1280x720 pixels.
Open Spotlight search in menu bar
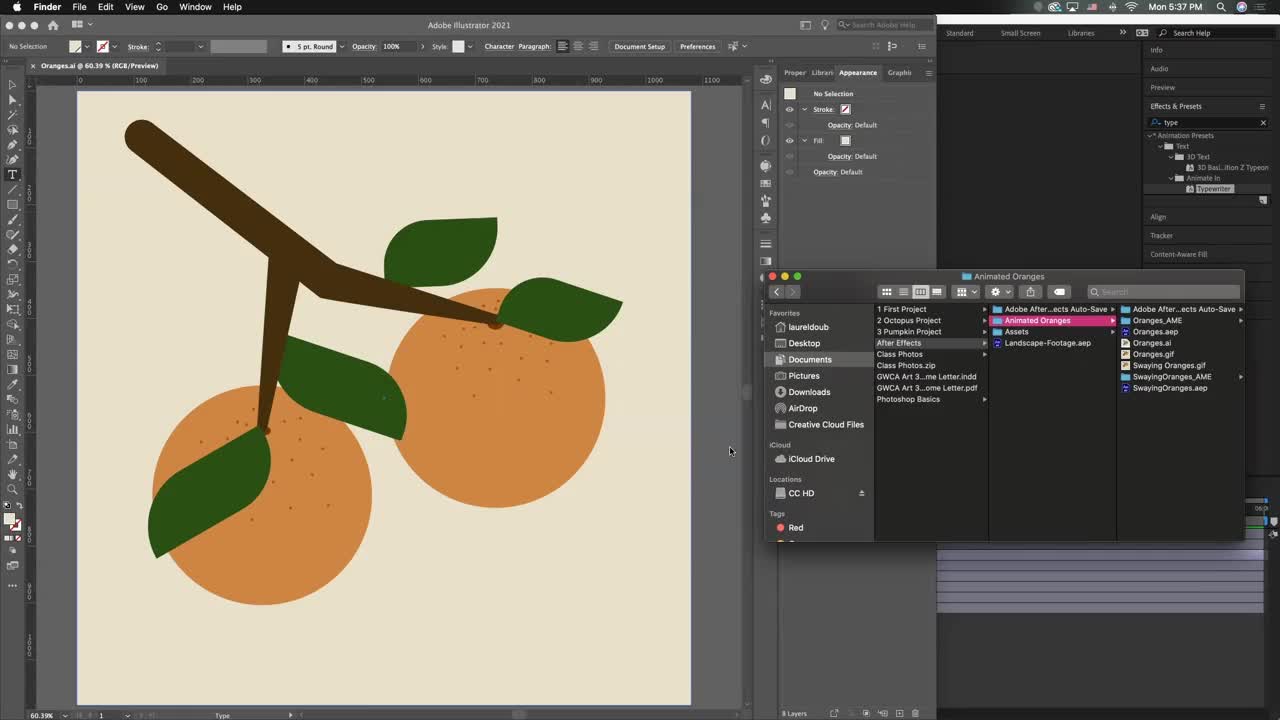pos(1221,7)
